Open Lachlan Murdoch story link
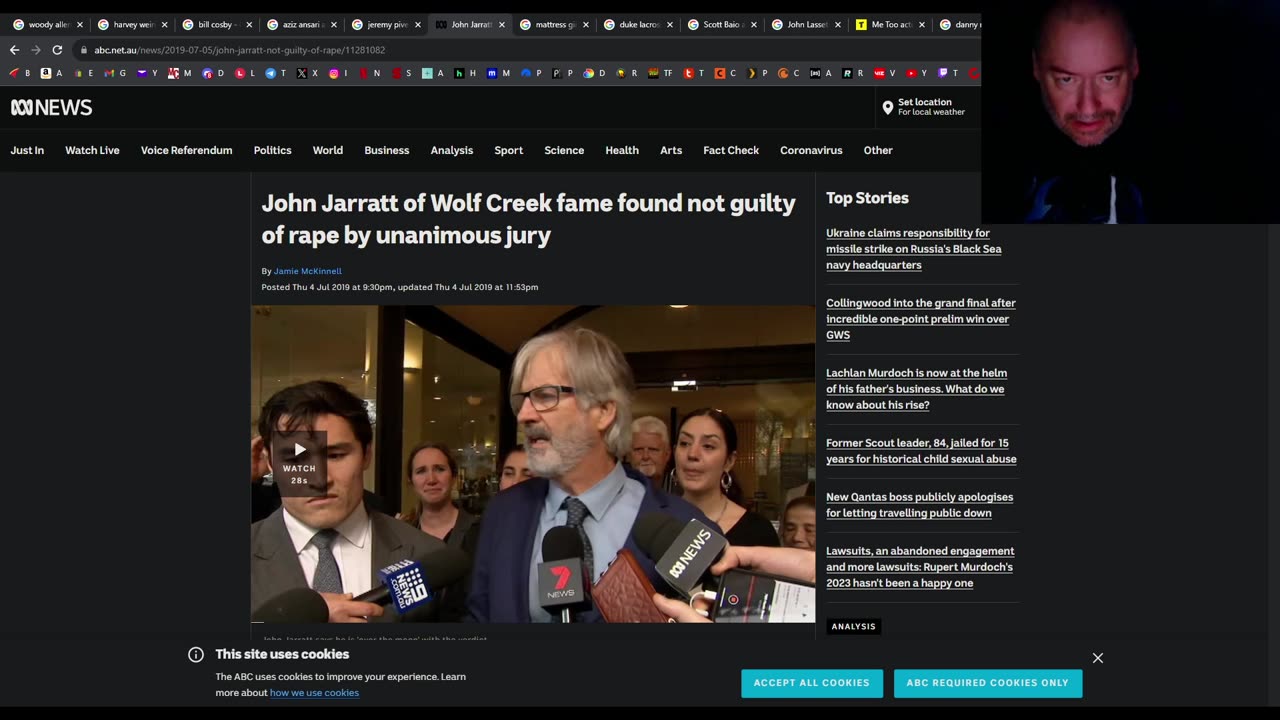Image resolution: width=1280 pixels, height=720 pixels. pos(916,389)
